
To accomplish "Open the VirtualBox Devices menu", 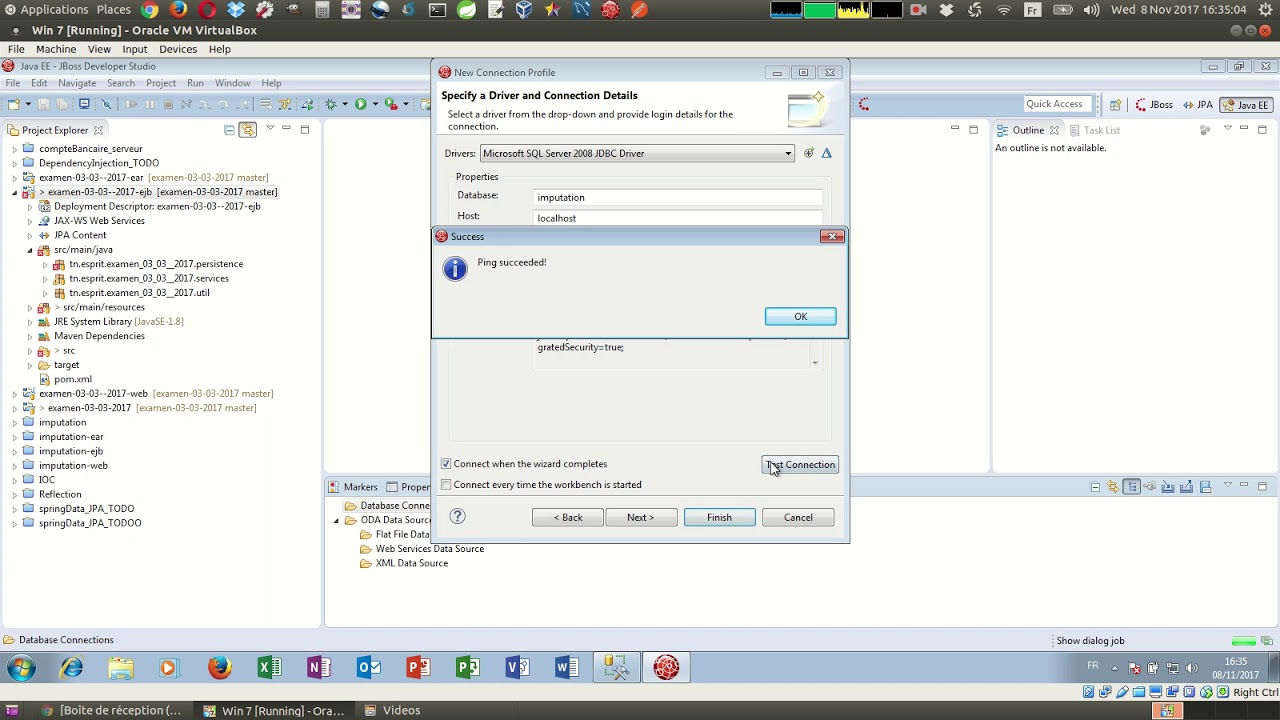I will pos(178,49).
